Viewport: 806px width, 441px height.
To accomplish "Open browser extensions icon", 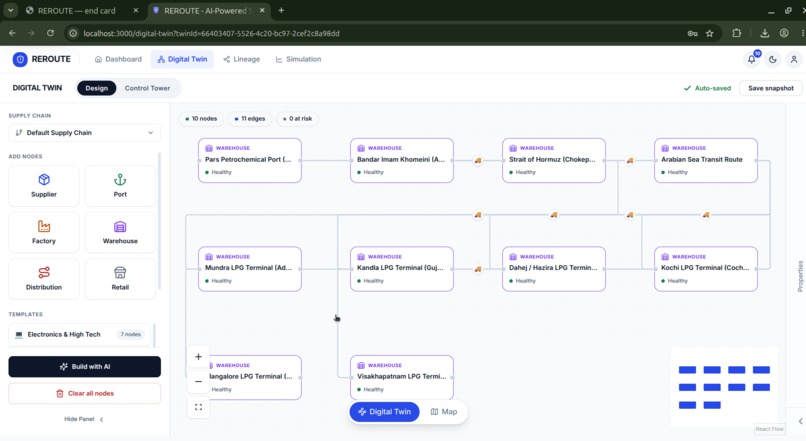I will click(737, 33).
